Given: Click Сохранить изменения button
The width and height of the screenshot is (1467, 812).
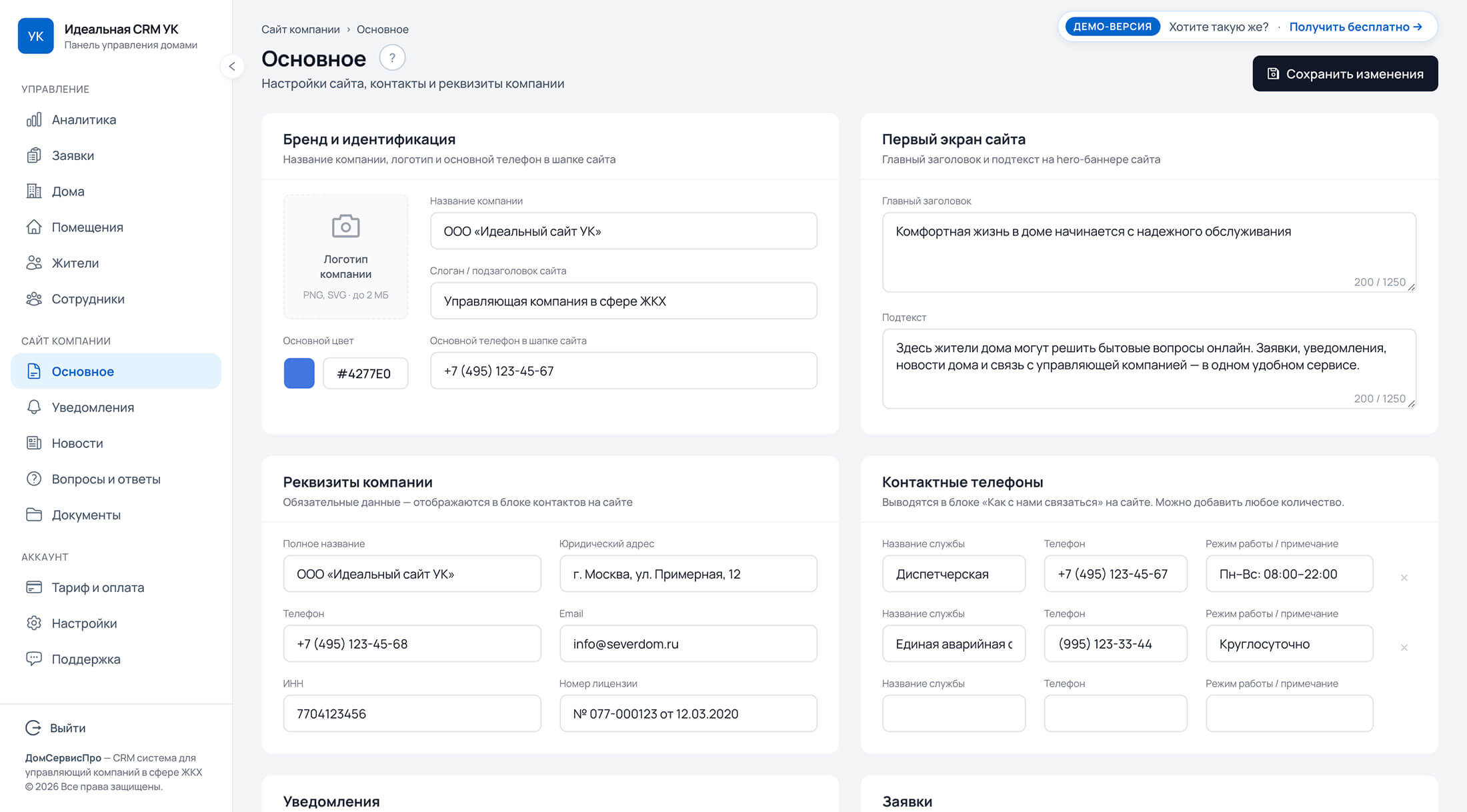Looking at the screenshot, I should 1345,73.
